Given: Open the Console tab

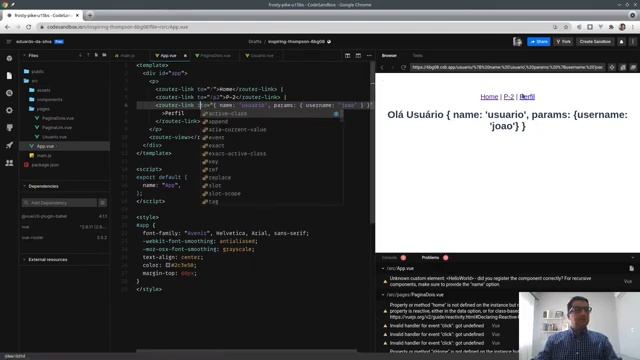Looking at the screenshot, I should 389,258.
